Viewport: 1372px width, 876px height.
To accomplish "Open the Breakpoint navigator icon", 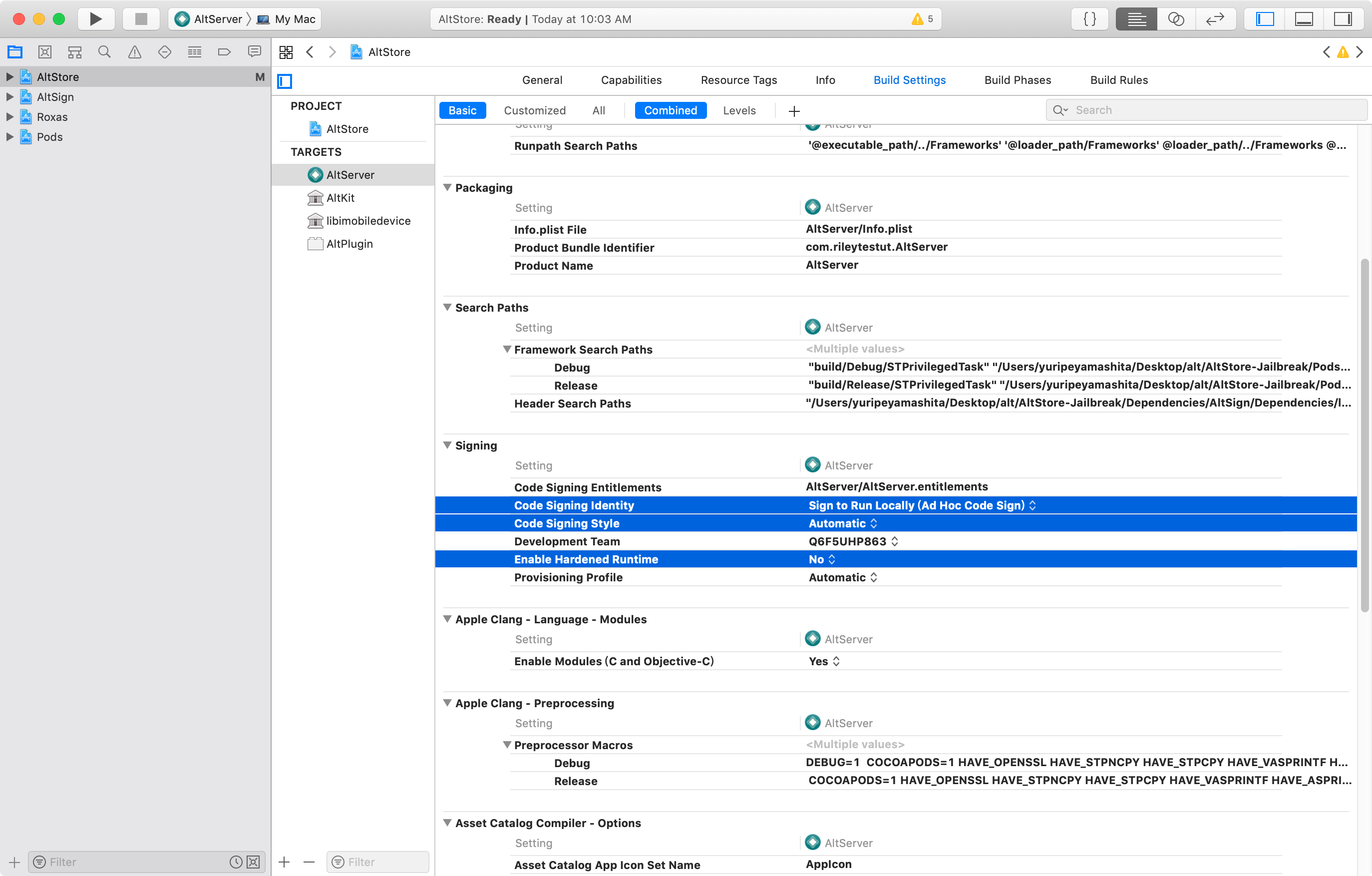I will click(x=224, y=52).
